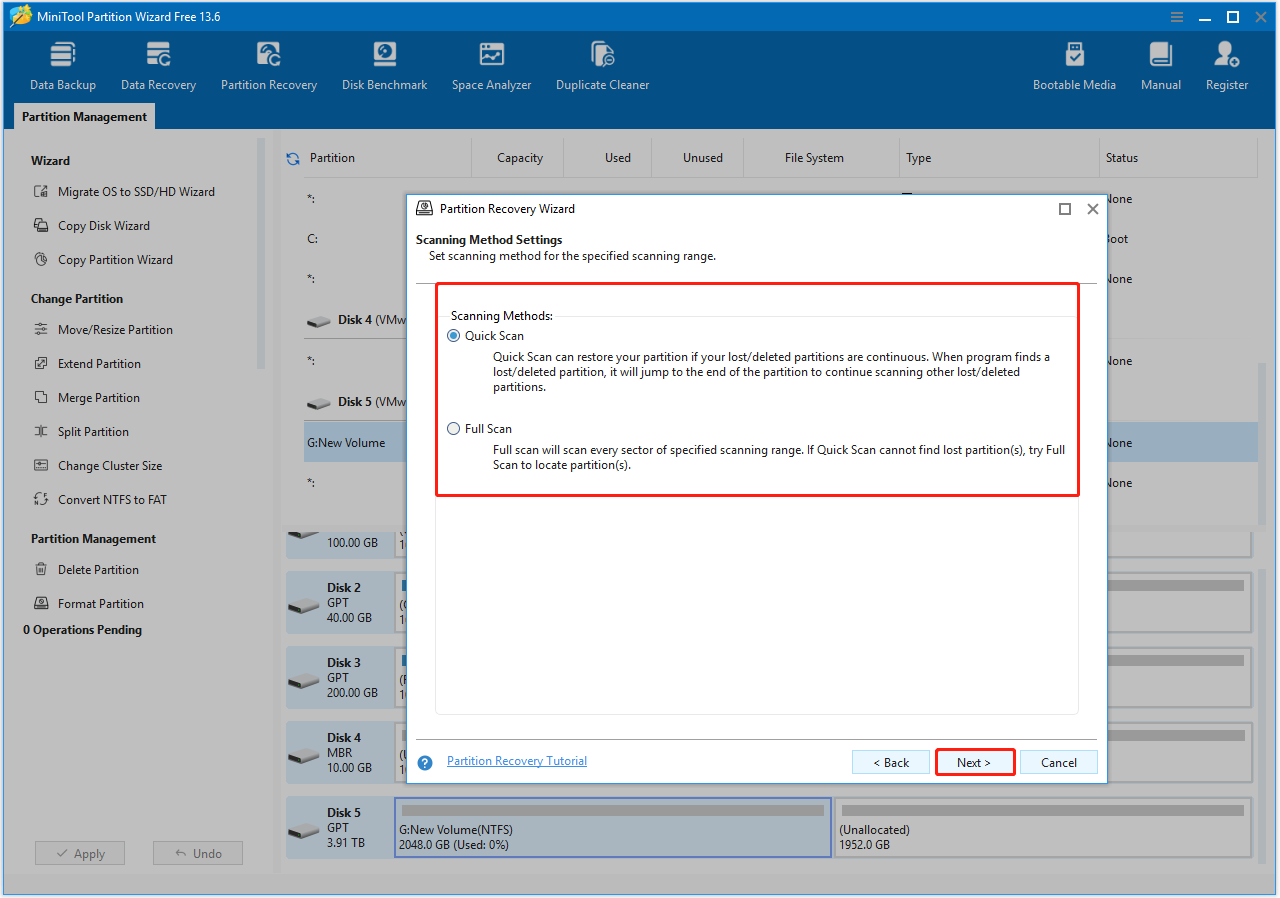
Task: Open the Partition Recovery Tutorial link
Action: pyautogui.click(x=516, y=760)
